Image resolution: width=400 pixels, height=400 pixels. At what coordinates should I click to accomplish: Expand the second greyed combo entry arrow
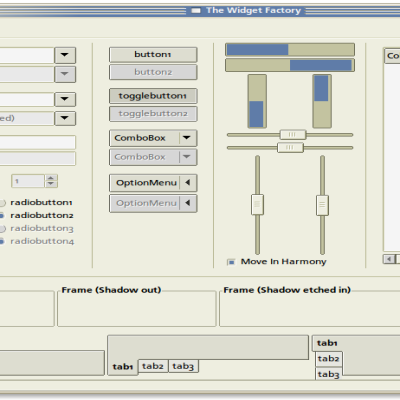pyautogui.click(x=65, y=74)
